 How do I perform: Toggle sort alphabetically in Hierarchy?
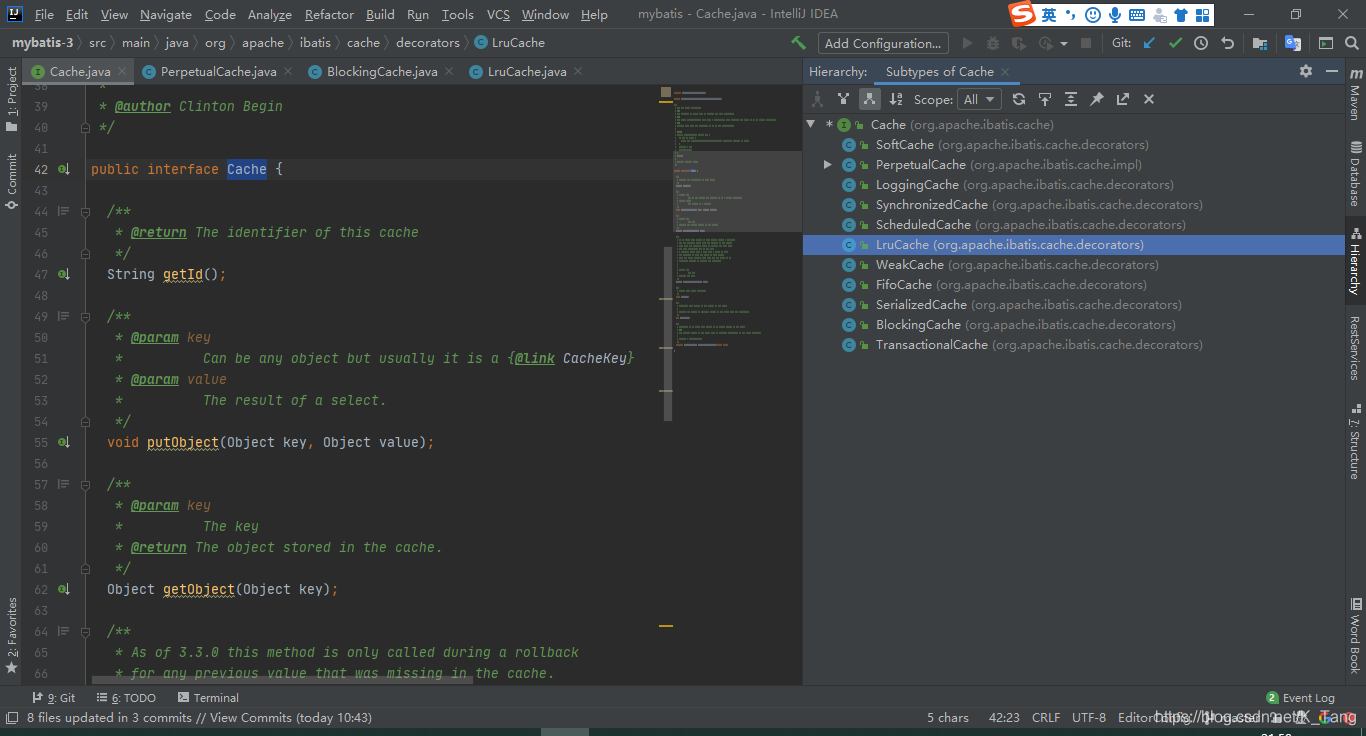pyautogui.click(x=896, y=99)
